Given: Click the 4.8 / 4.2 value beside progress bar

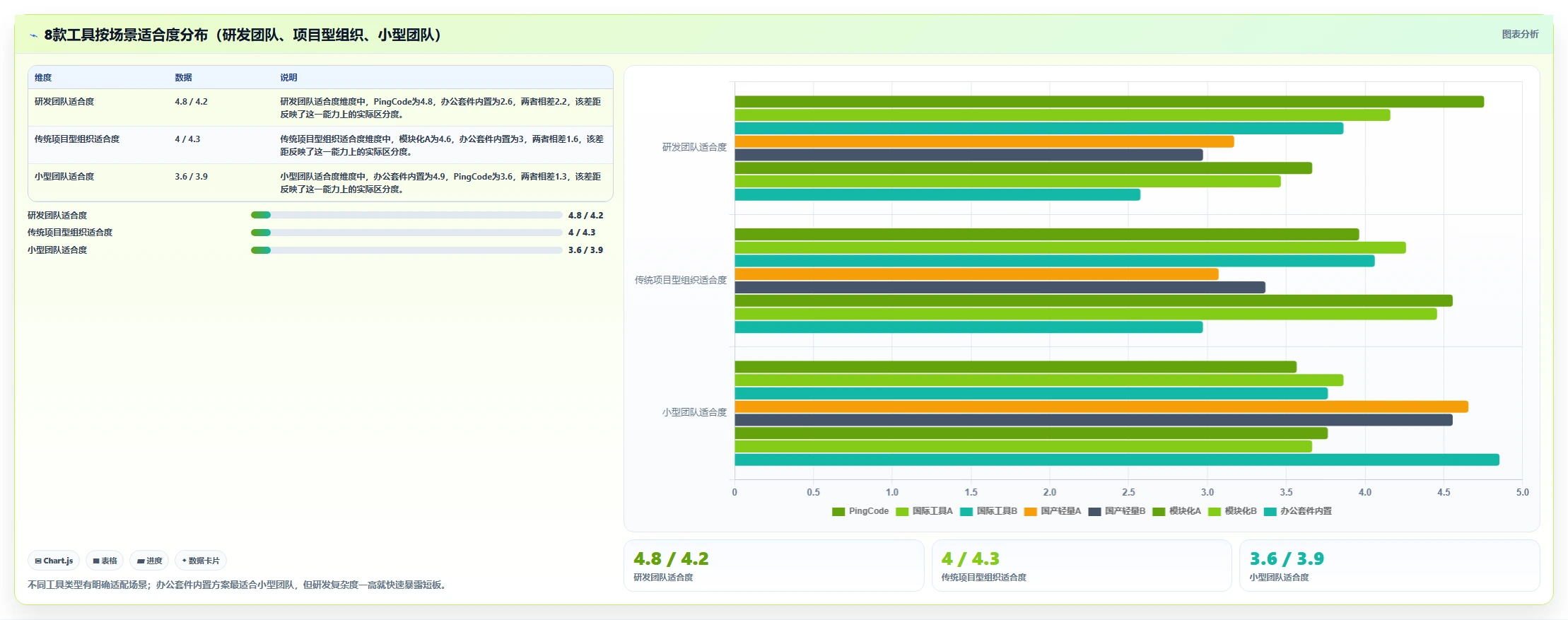Looking at the screenshot, I should click(586, 216).
